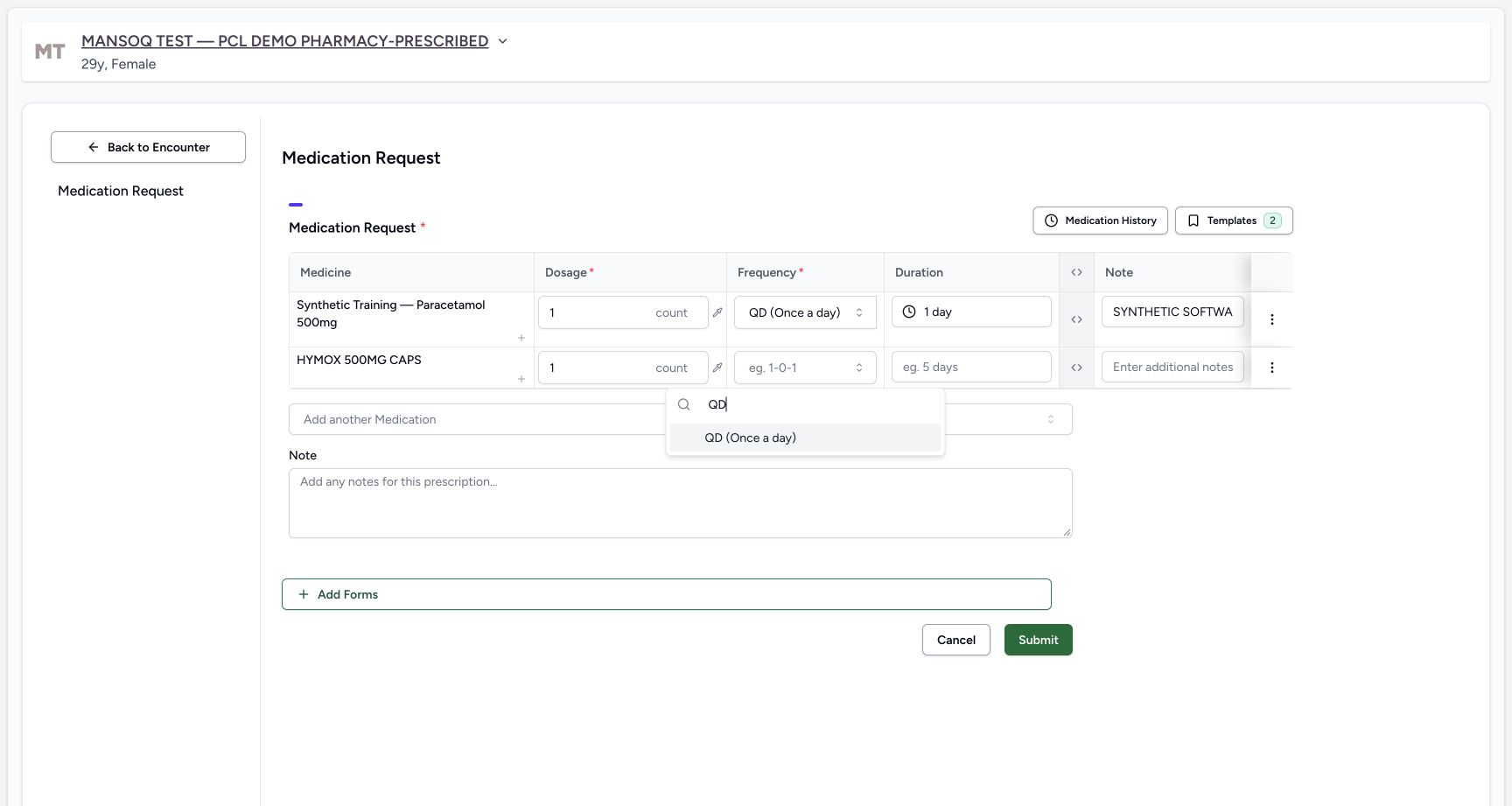
Task: Click the frequency search field with QD
Action: [x=818, y=404]
